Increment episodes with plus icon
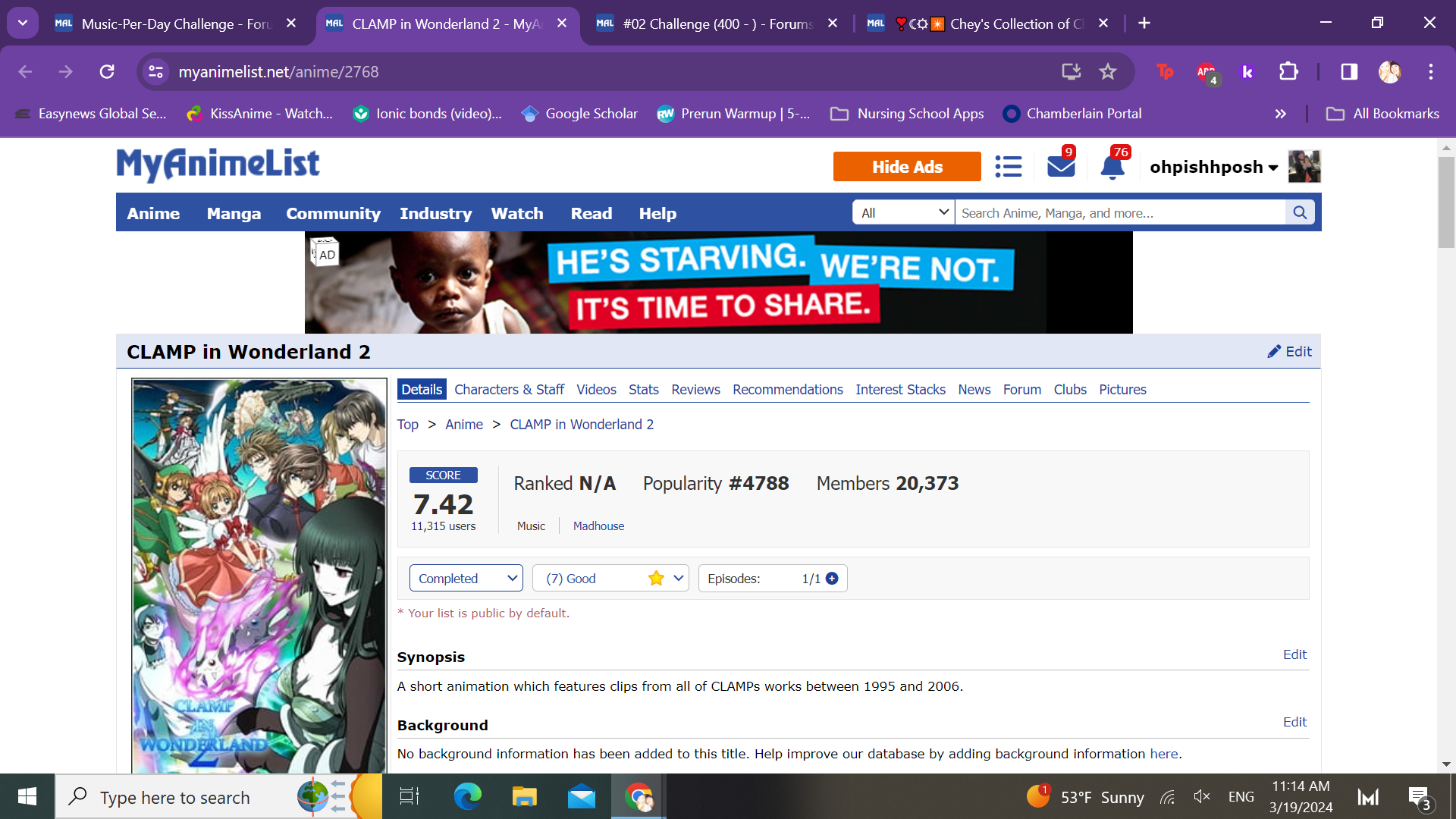 832,579
